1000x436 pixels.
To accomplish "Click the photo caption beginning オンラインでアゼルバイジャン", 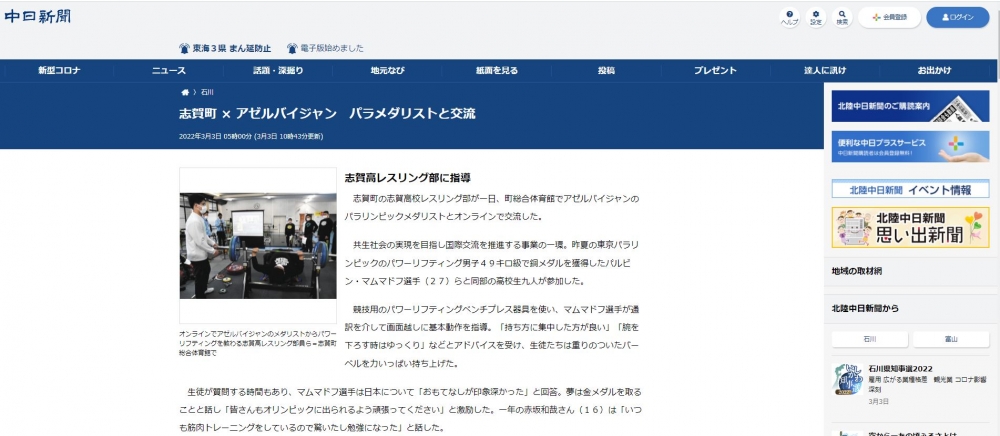I will (258, 343).
